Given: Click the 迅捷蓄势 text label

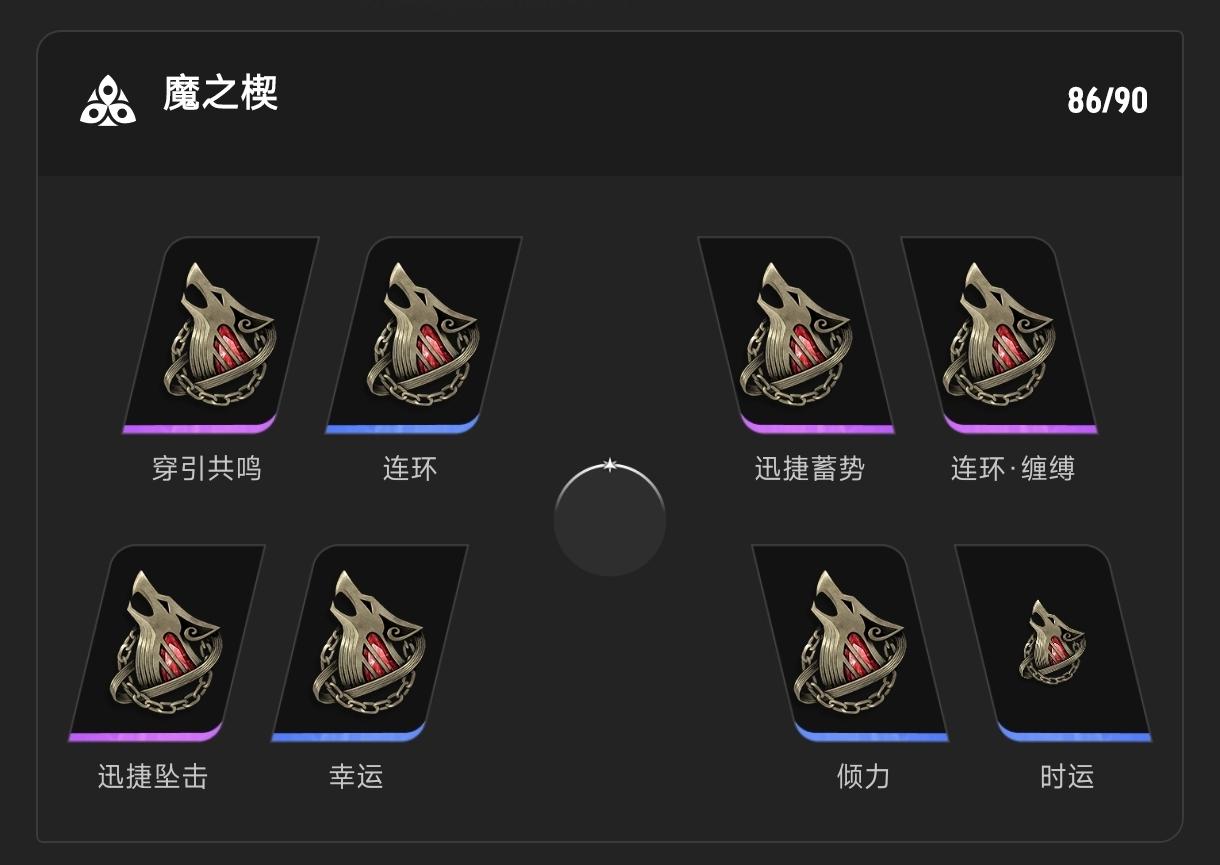Looking at the screenshot, I should tap(810, 469).
